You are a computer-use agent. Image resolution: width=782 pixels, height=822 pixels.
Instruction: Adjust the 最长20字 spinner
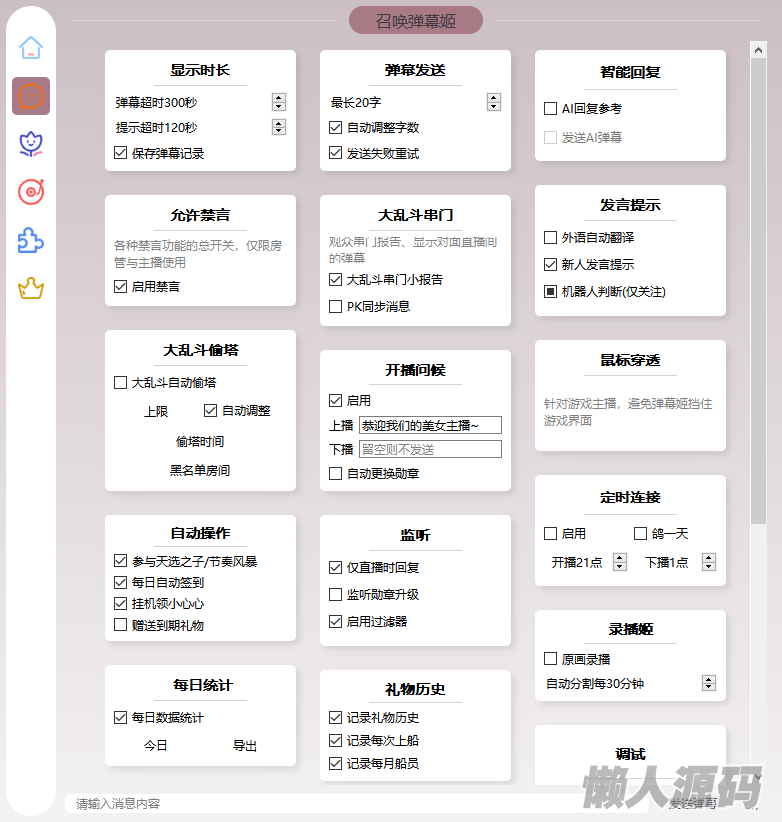click(494, 102)
